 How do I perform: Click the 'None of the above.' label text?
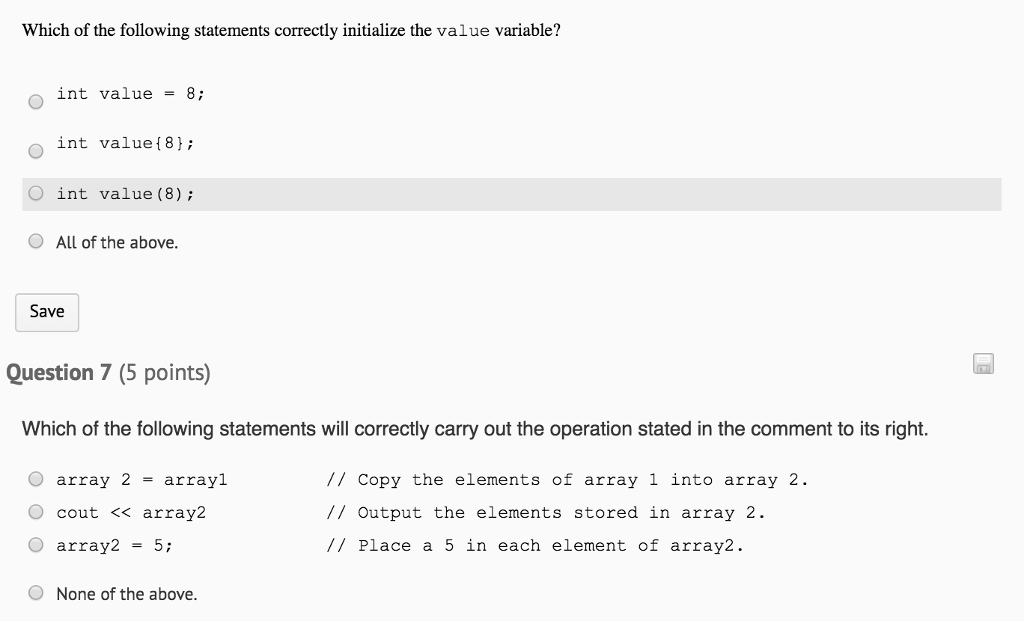pyautogui.click(x=125, y=593)
